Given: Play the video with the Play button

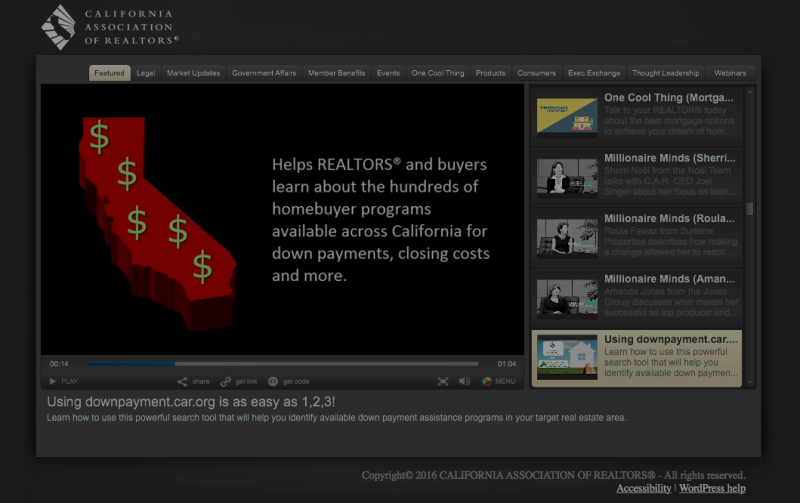Looking at the screenshot, I should pos(64,381).
